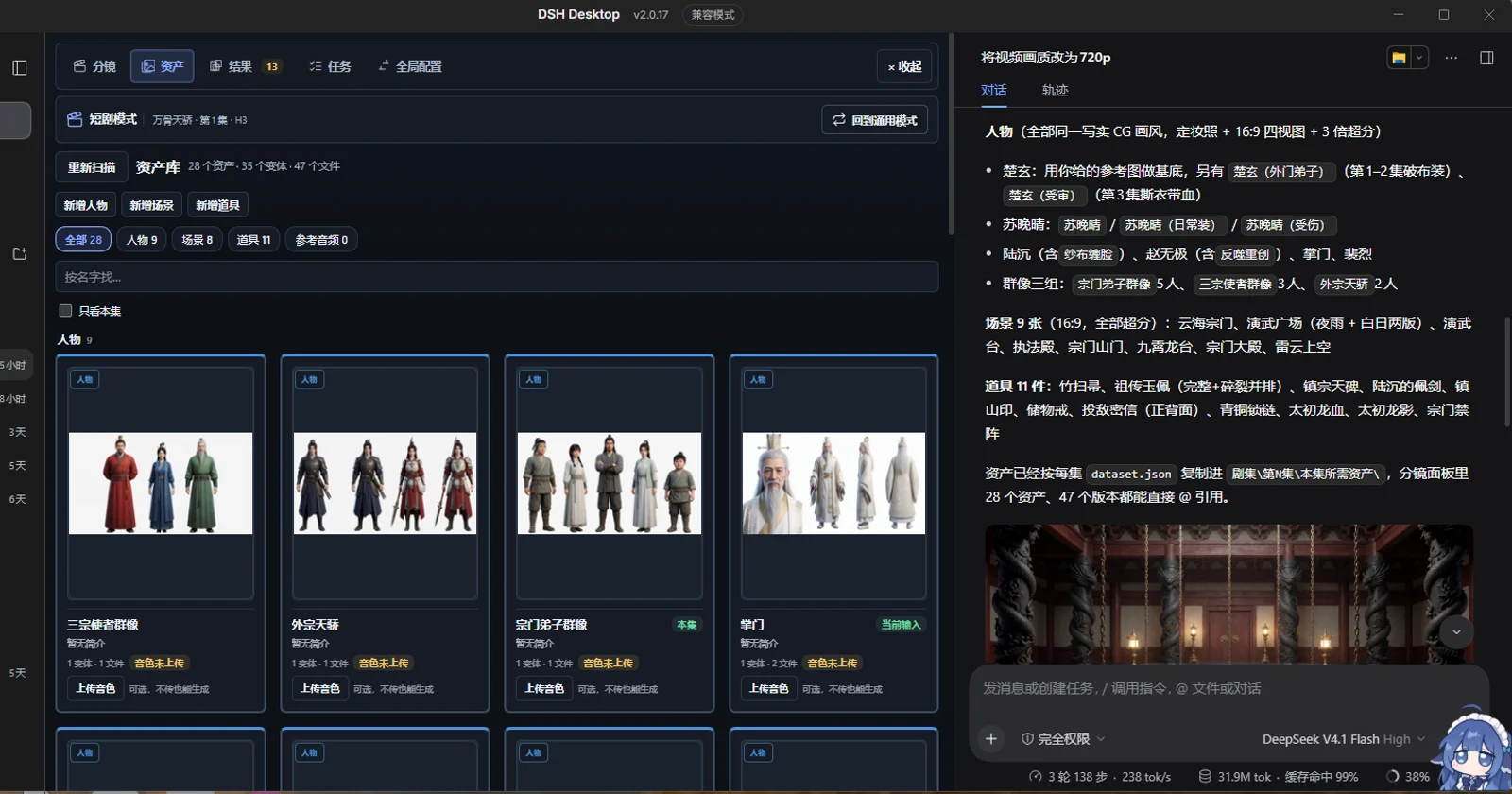Click the 回到通用模式 button
Screen dimensions: 1512x794
pos(875,120)
